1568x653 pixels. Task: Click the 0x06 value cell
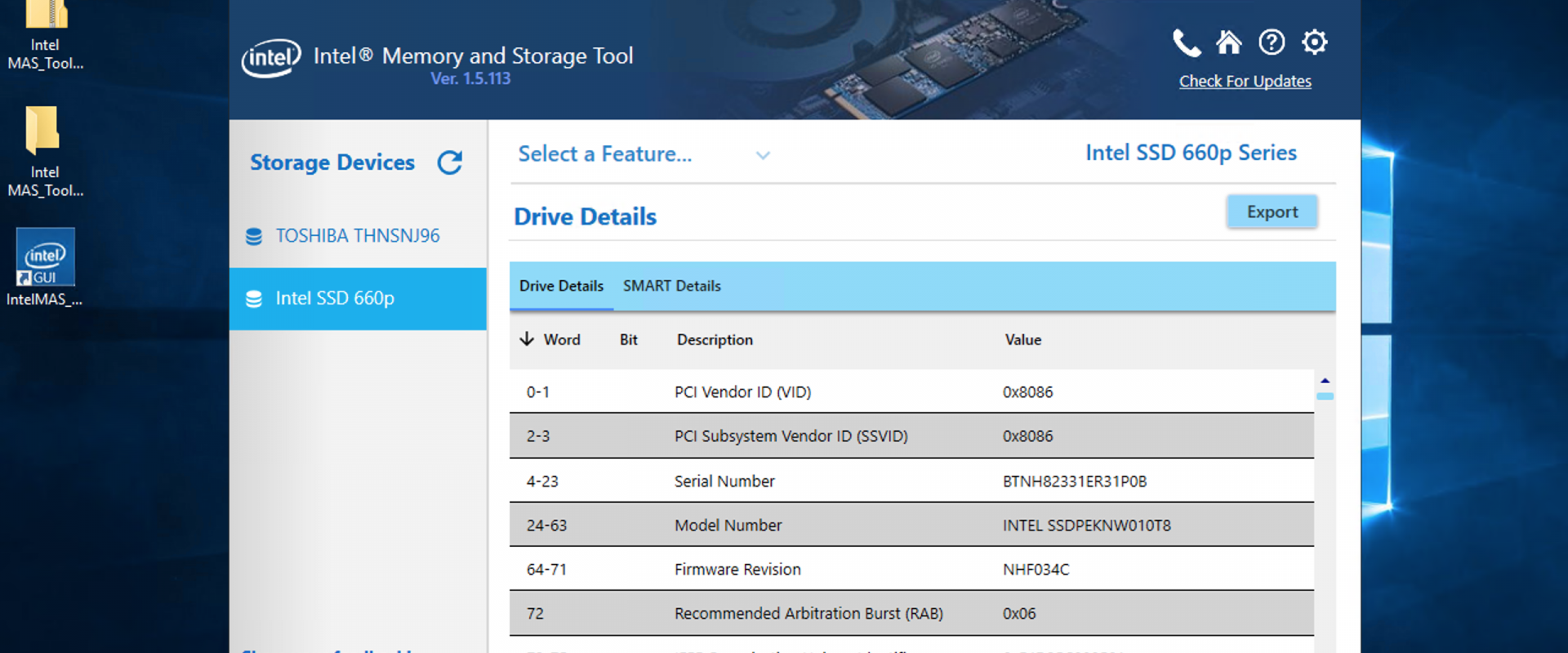[x=1019, y=614]
